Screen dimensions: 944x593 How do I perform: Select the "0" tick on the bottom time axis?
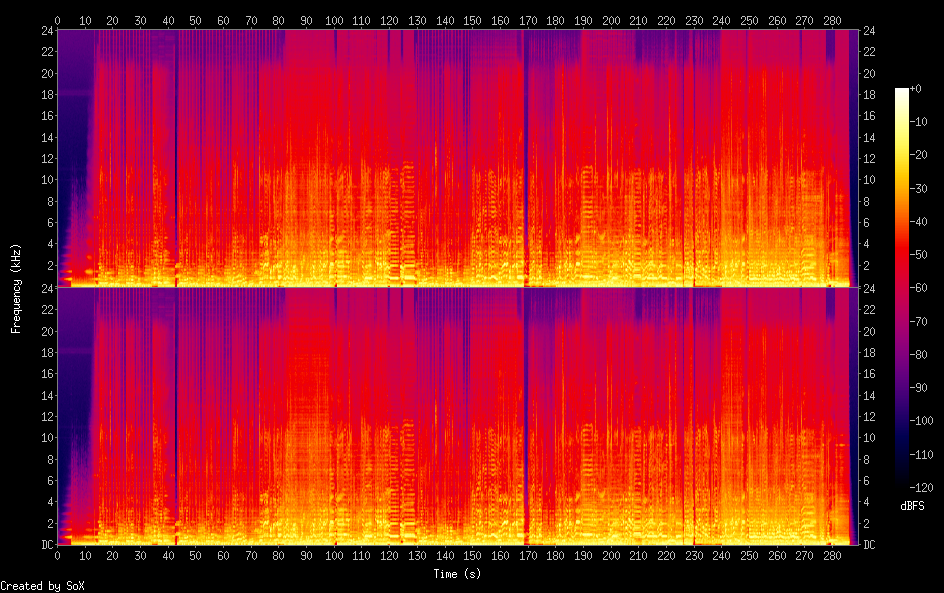pos(58,556)
